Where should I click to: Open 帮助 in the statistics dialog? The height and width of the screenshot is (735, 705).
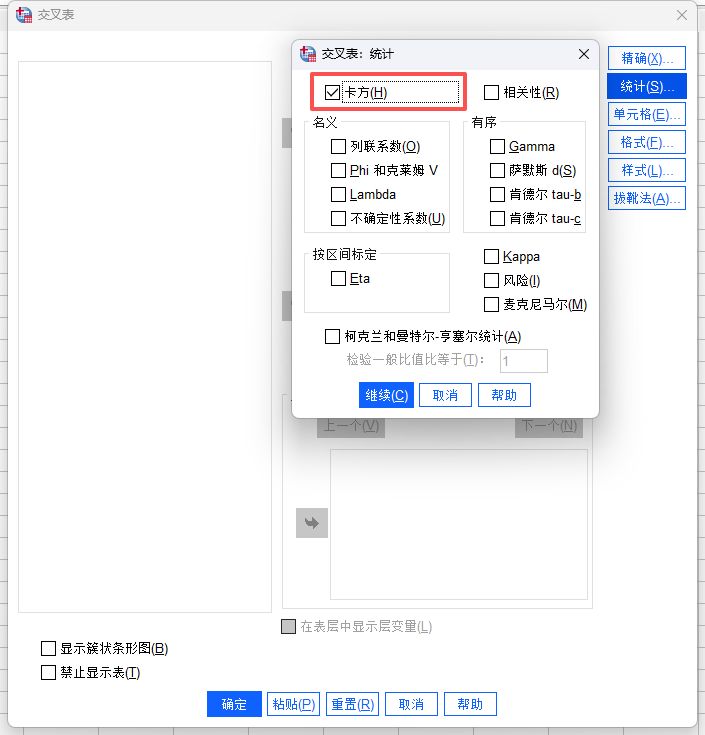(504, 395)
